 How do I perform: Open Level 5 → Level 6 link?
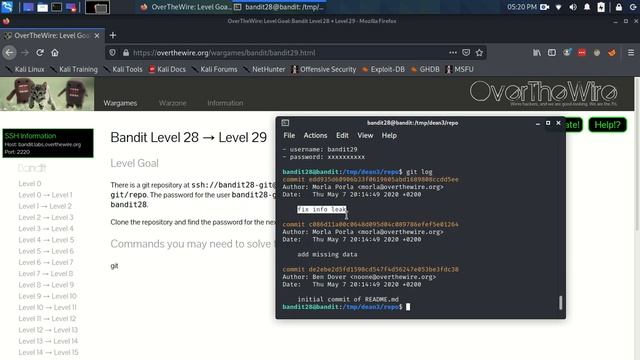point(46,251)
